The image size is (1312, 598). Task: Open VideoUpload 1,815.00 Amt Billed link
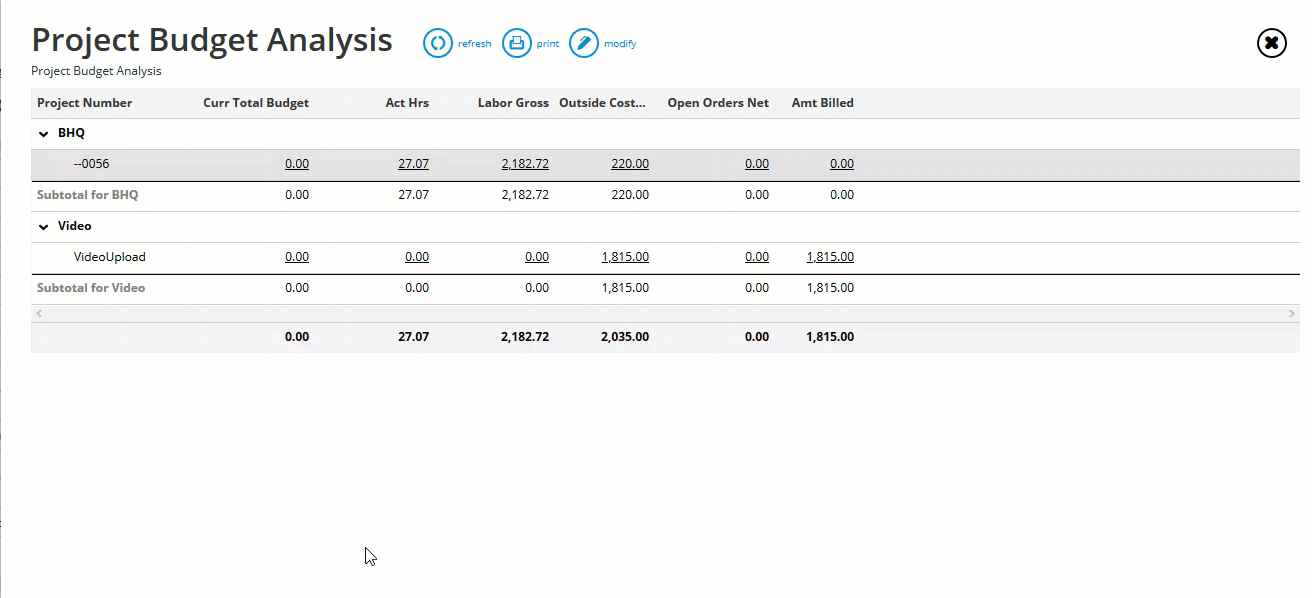pyautogui.click(x=830, y=257)
